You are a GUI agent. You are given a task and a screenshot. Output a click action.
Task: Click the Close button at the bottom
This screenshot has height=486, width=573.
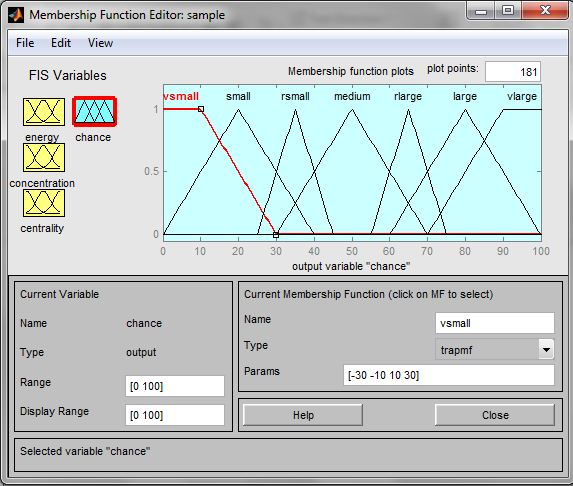[x=495, y=415]
